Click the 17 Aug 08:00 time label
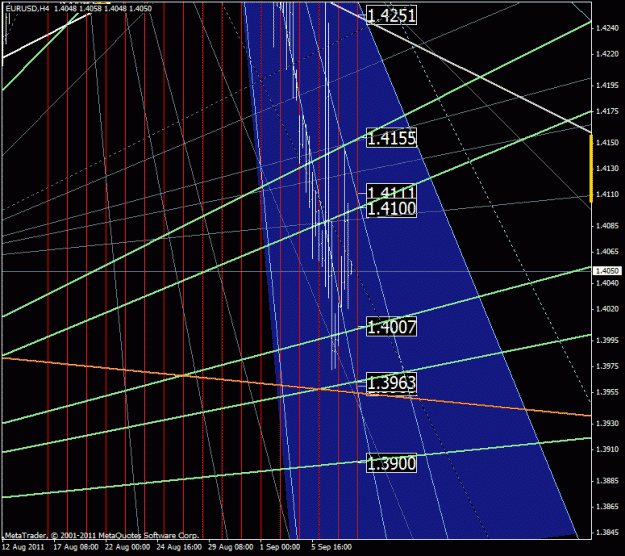 (76, 547)
